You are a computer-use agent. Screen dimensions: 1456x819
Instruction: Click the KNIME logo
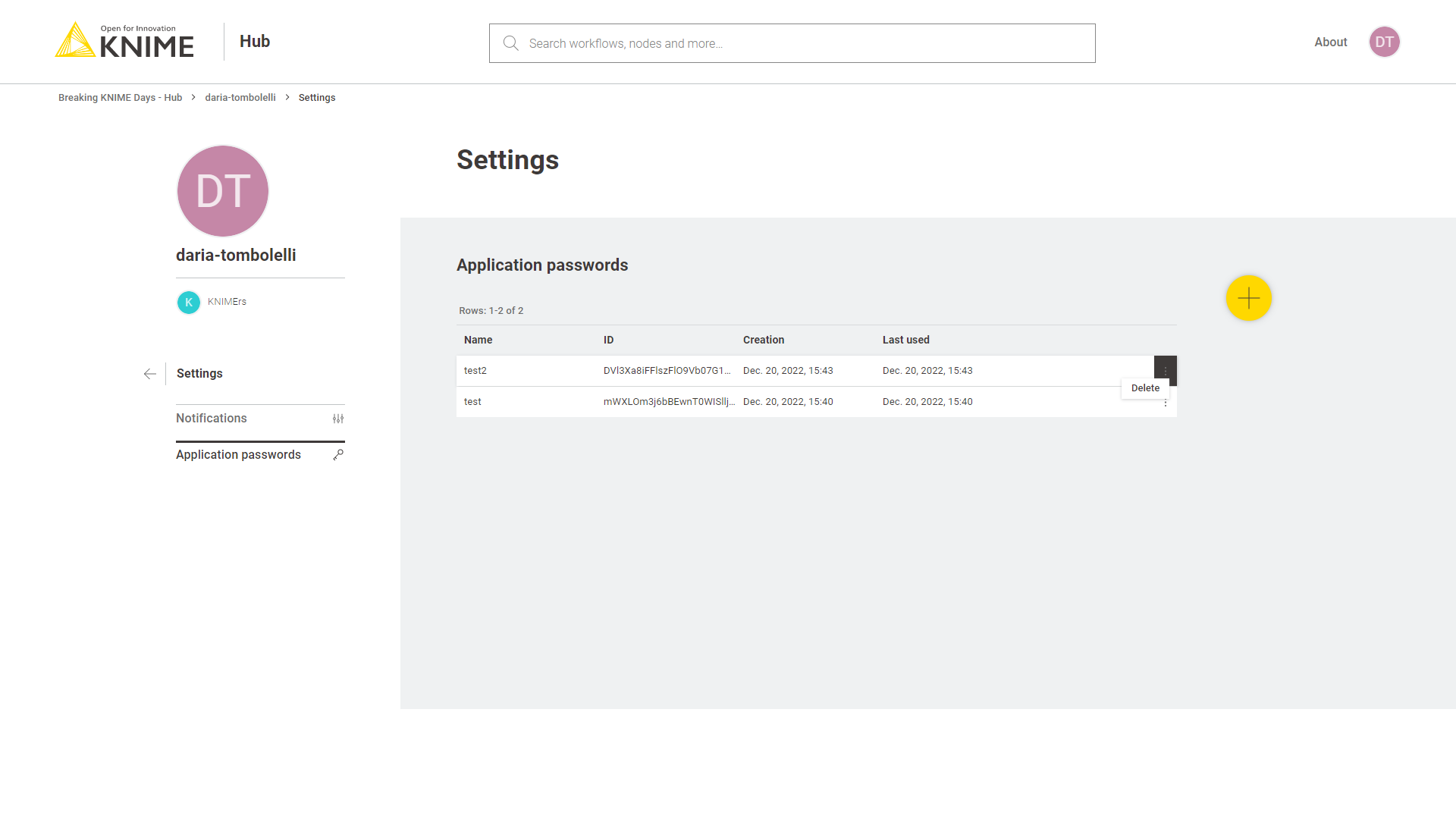[x=125, y=41]
